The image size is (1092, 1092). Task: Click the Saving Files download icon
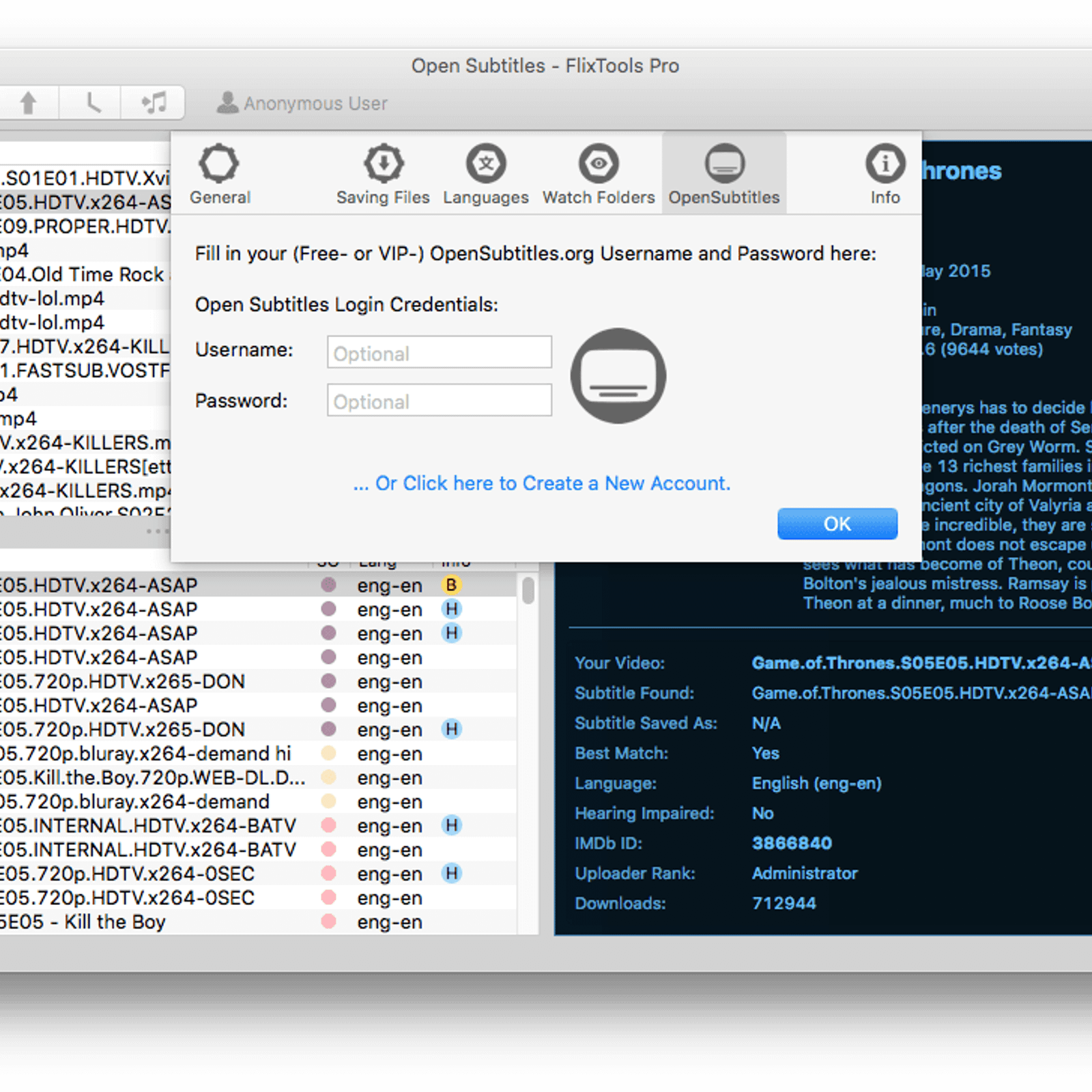point(384,163)
